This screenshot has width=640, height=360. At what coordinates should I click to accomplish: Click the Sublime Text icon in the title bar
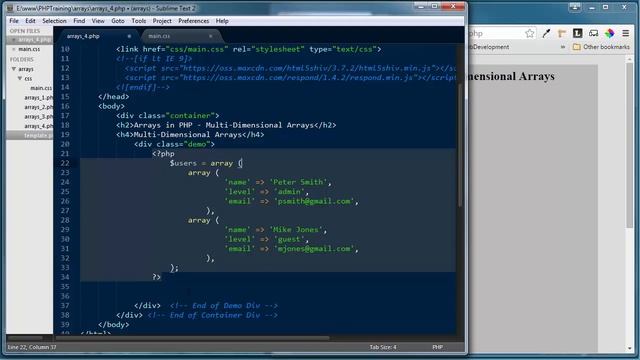coord(10,8)
